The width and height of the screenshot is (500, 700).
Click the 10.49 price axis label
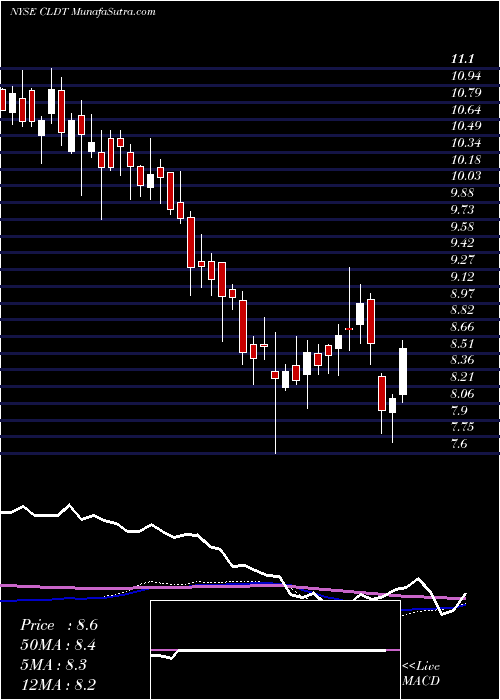[x=466, y=126]
